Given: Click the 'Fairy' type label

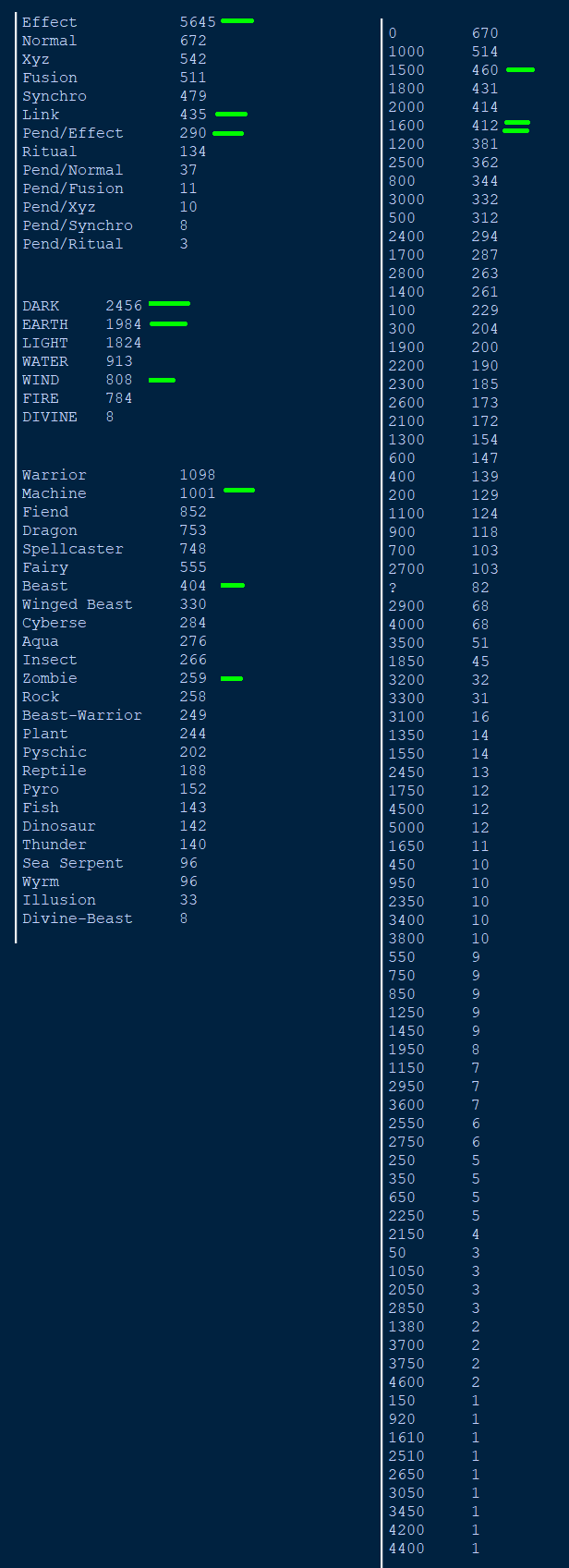Looking at the screenshot, I should click(45, 567).
